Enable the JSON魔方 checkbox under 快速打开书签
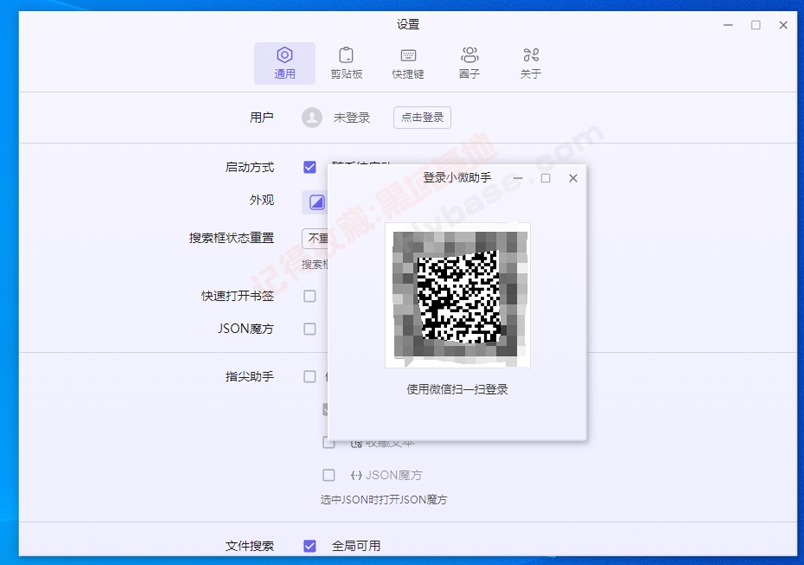The width and height of the screenshot is (804, 565). coord(310,329)
